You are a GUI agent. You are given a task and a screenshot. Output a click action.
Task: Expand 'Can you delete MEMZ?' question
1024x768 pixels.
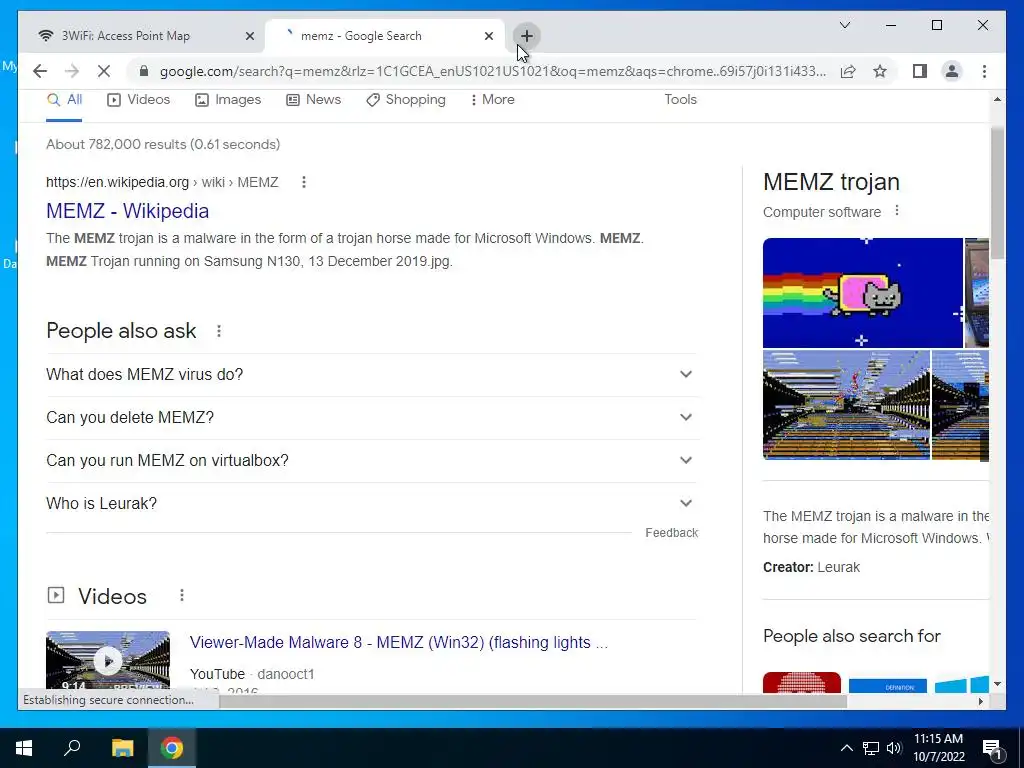[371, 417]
